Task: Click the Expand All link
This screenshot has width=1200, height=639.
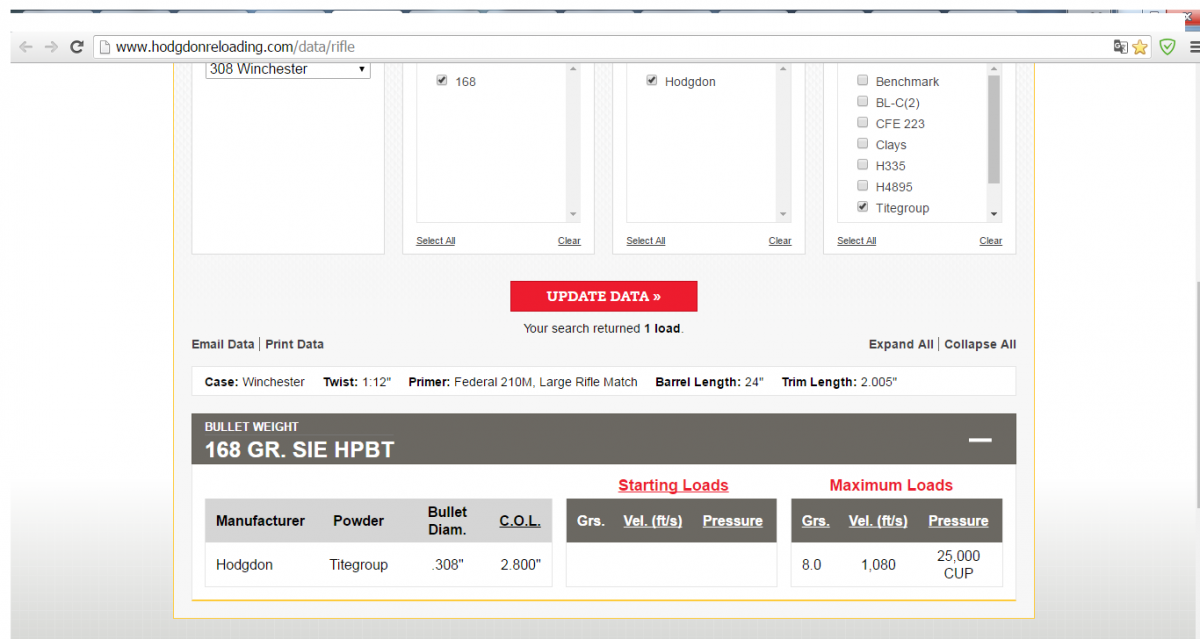Action: [x=901, y=344]
